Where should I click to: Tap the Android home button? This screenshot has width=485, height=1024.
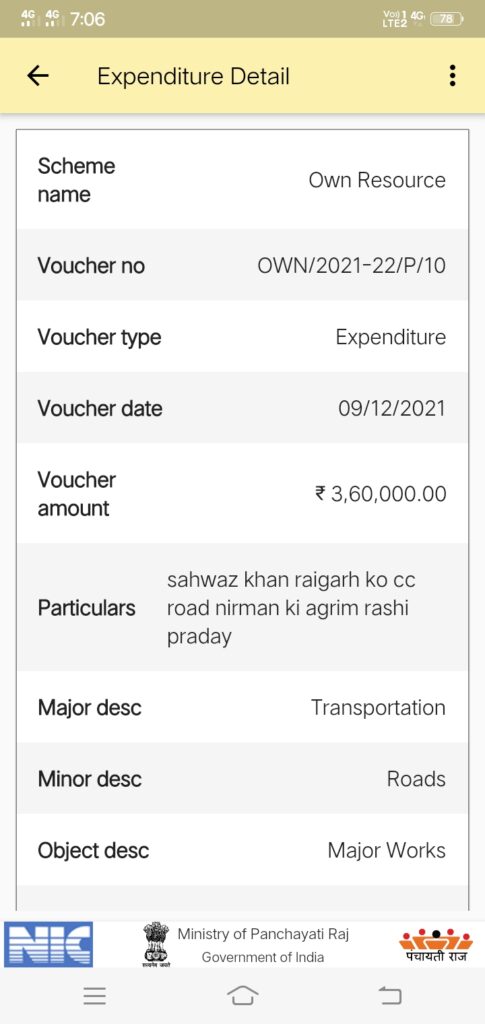coord(242,995)
